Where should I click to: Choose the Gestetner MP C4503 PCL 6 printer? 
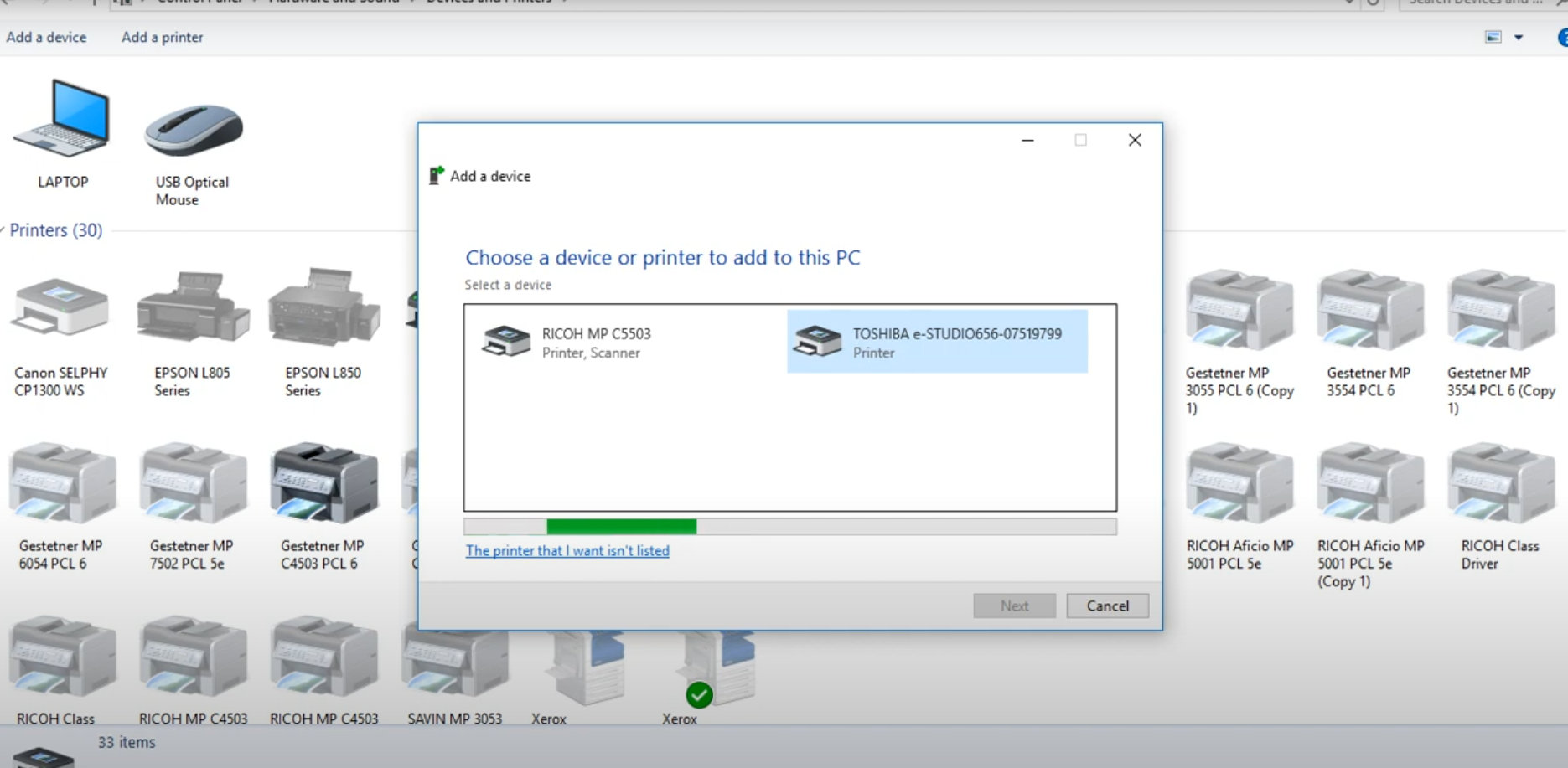point(323,486)
